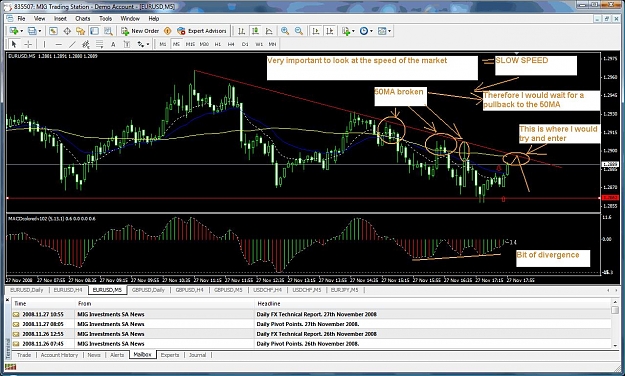Toggle the Expert Advisors button
Image resolution: width=625 pixels, height=376 pixels.
click(x=202, y=31)
